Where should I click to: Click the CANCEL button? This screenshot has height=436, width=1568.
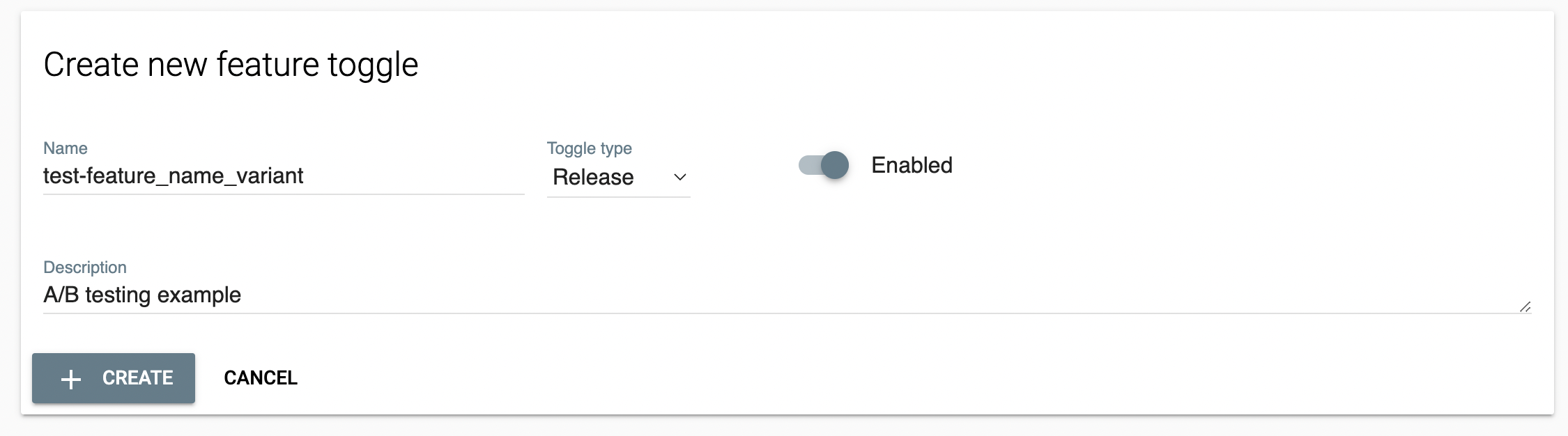tap(261, 377)
